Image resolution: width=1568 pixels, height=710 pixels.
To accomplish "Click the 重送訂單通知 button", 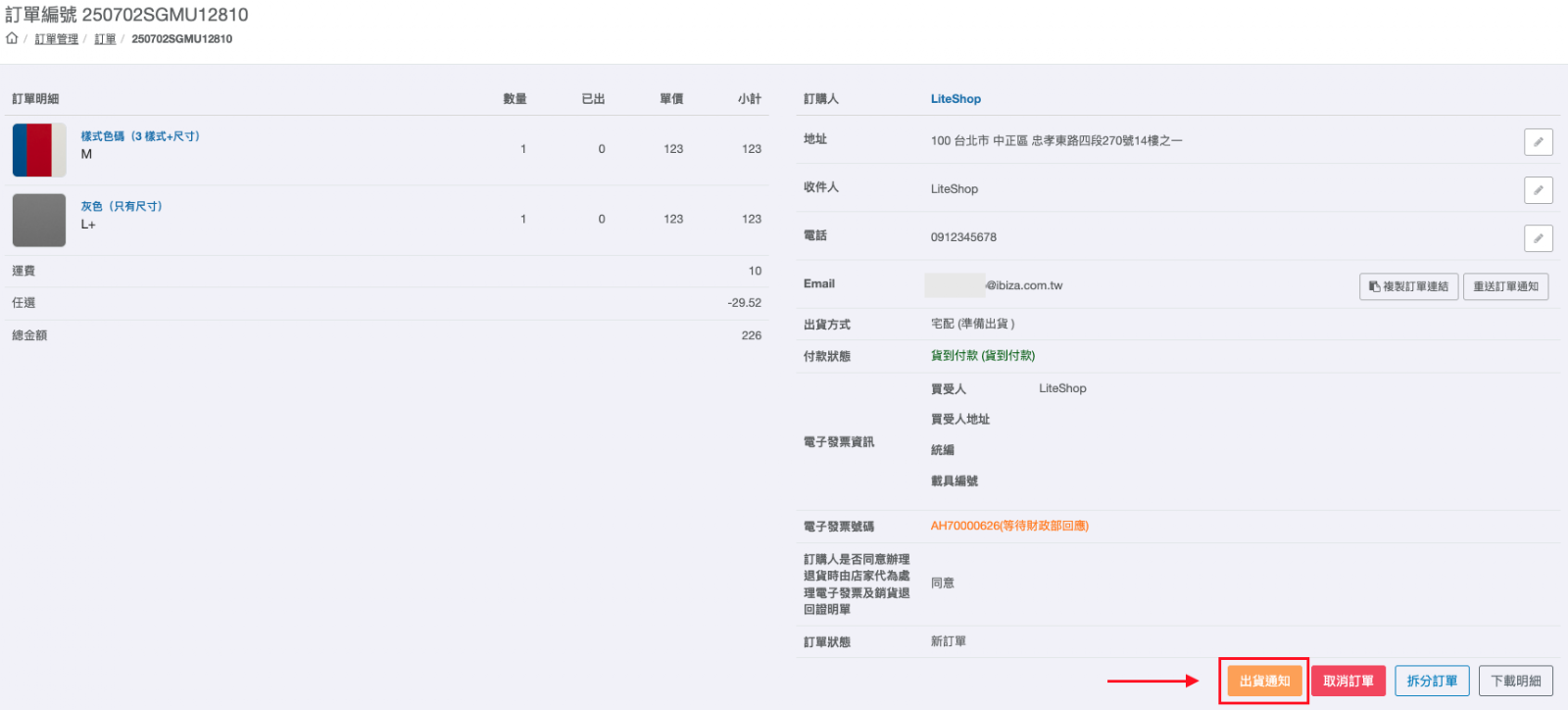I will point(1505,286).
